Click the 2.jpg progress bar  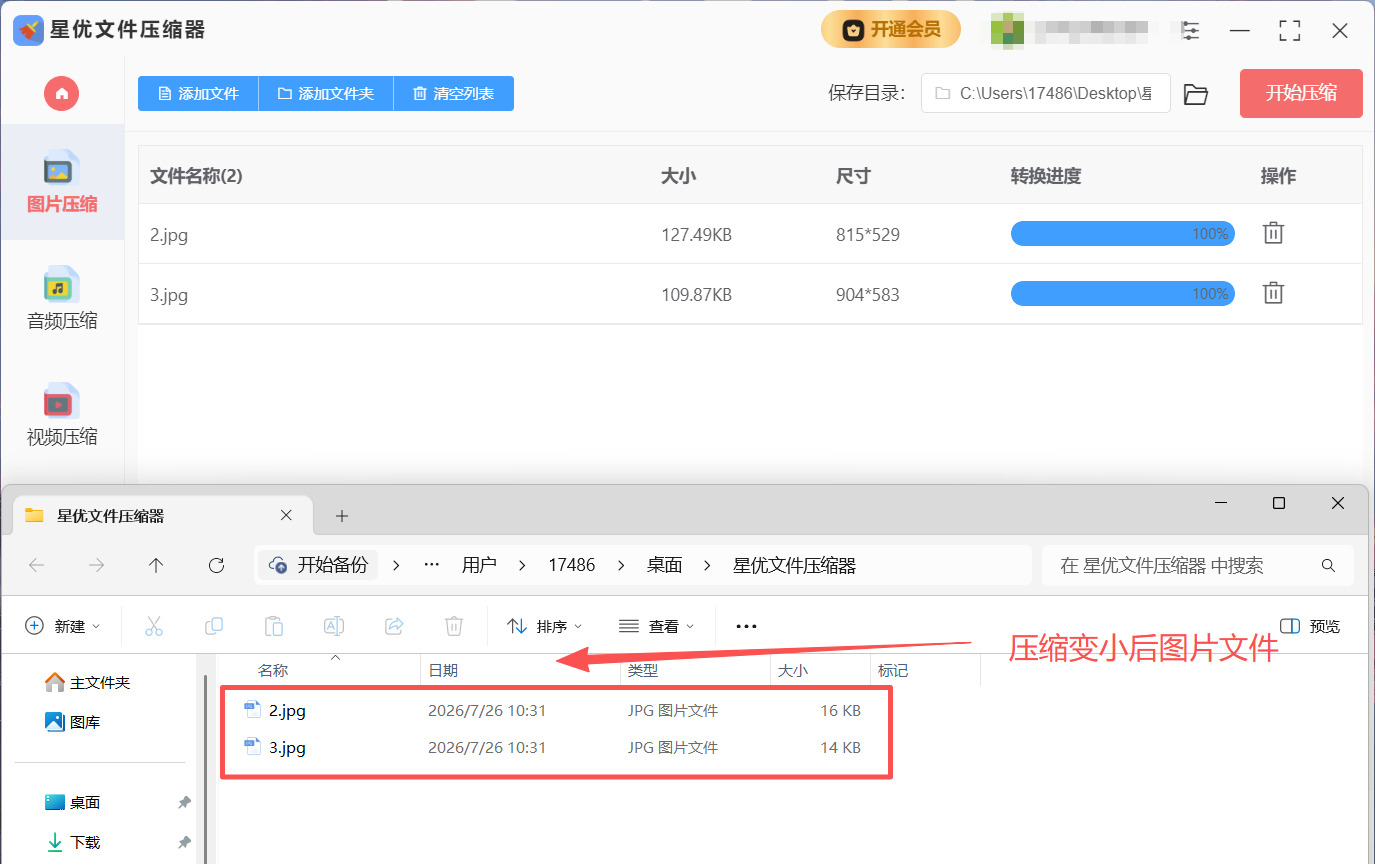[x=1122, y=234]
